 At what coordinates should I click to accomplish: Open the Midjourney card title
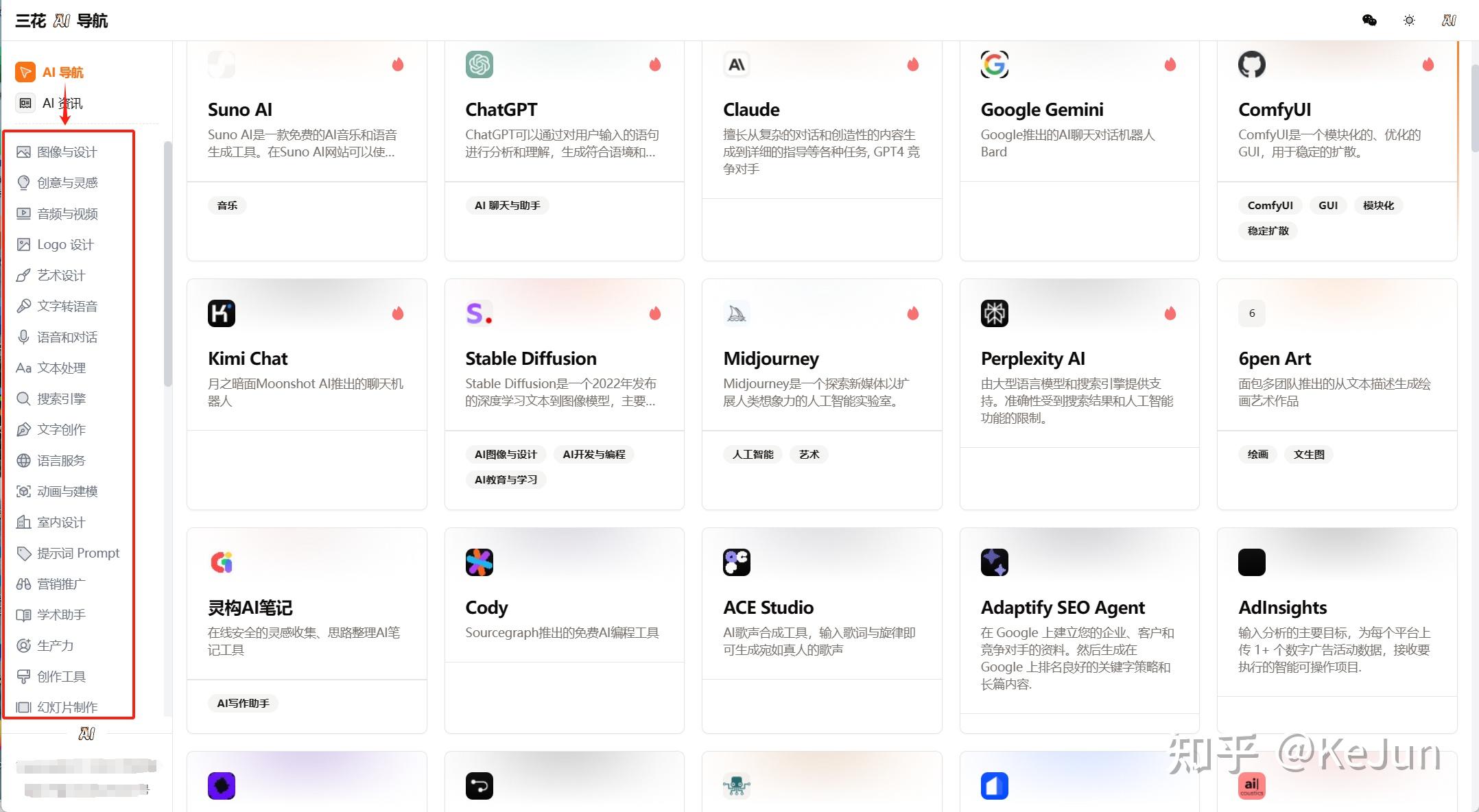click(771, 359)
